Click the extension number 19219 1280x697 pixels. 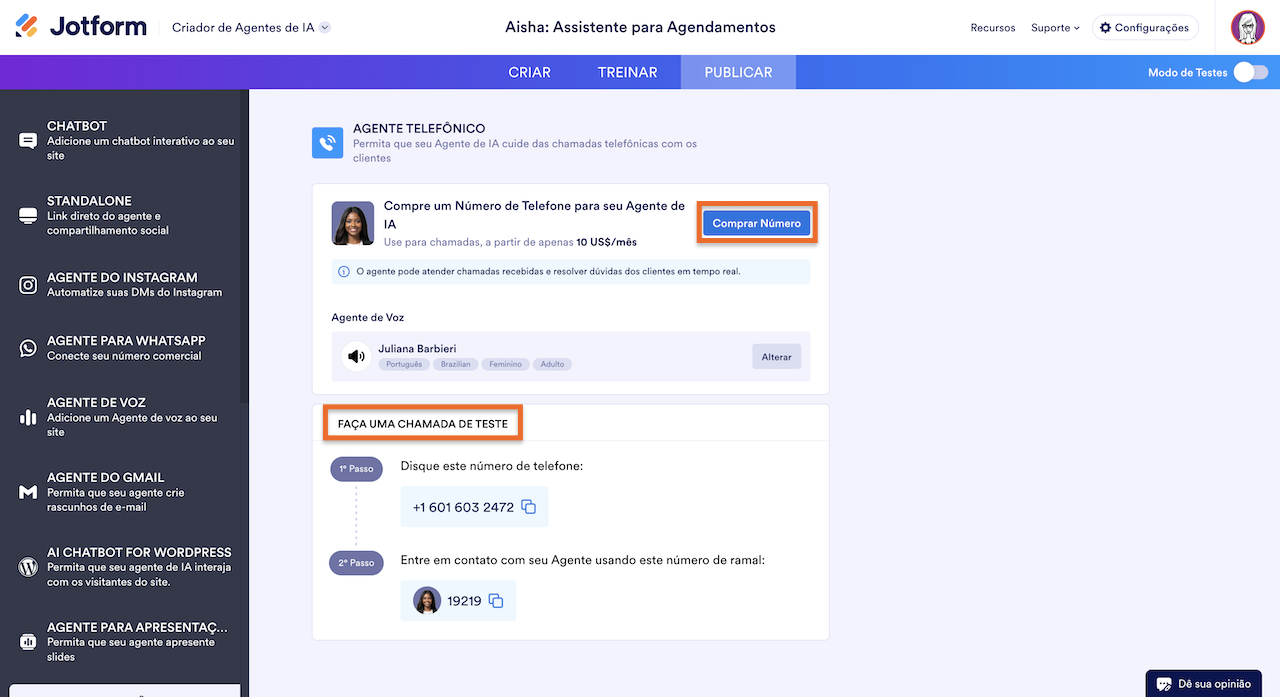pyautogui.click(x=464, y=601)
